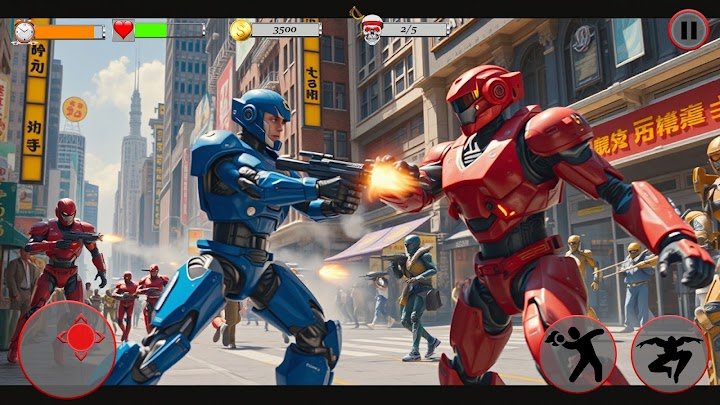Tap the 3500 coin counter
This screenshot has width=720, height=405.
tap(285, 30)
